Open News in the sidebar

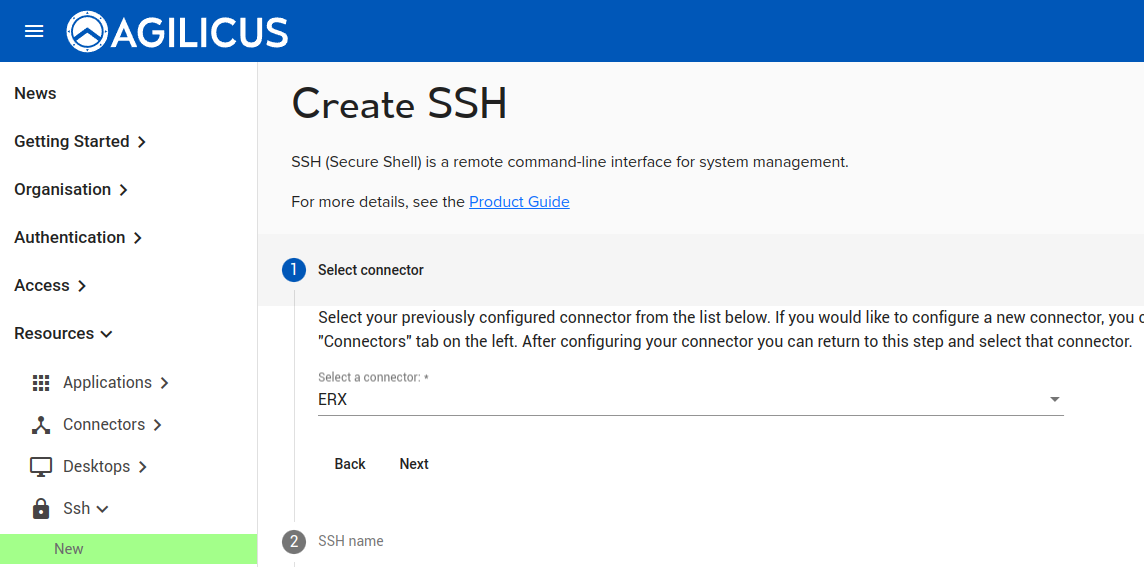[x=35, y=94]
